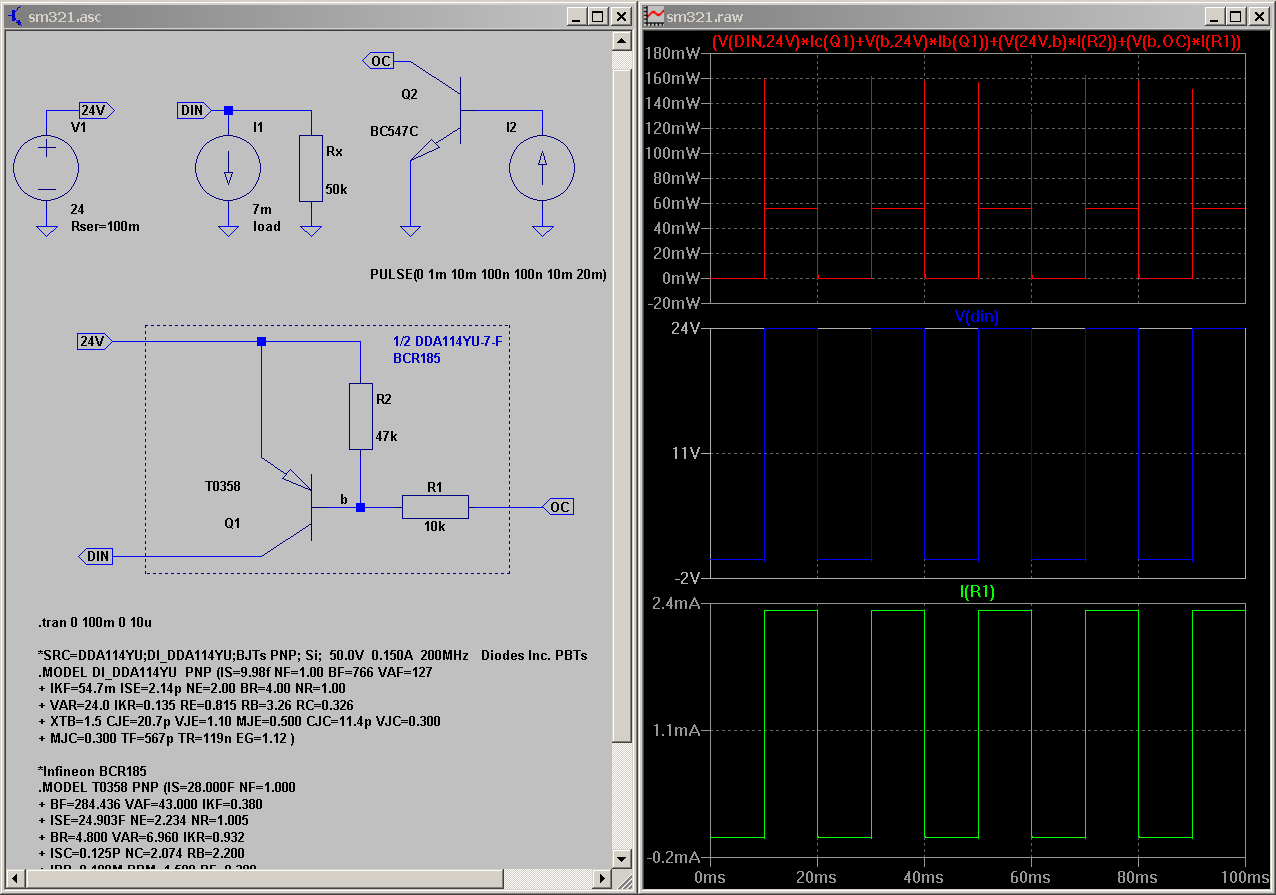
Task: Click the red power expression trace label
Action: [977, 41]
